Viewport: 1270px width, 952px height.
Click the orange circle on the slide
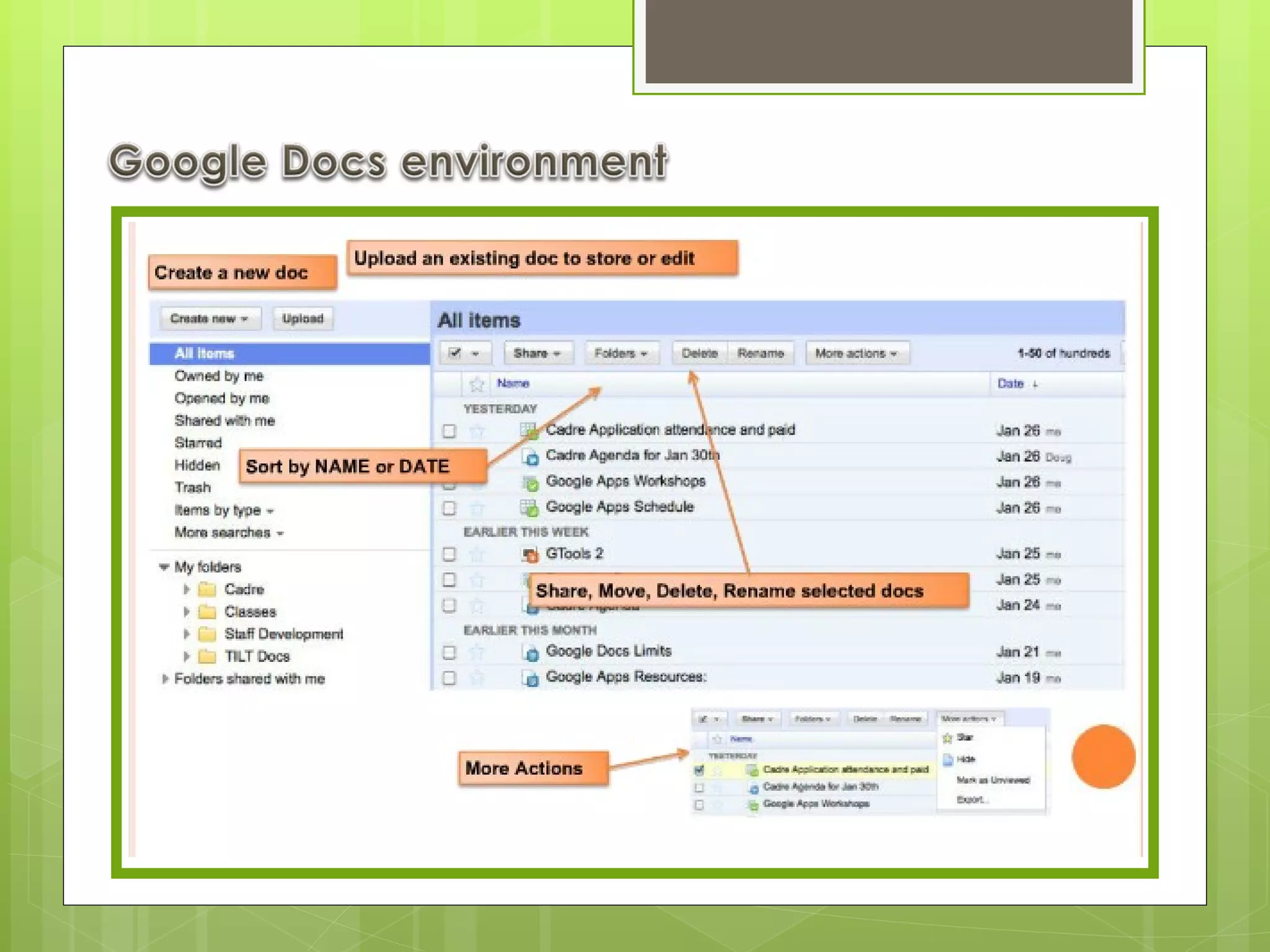tap(1103, 756)
